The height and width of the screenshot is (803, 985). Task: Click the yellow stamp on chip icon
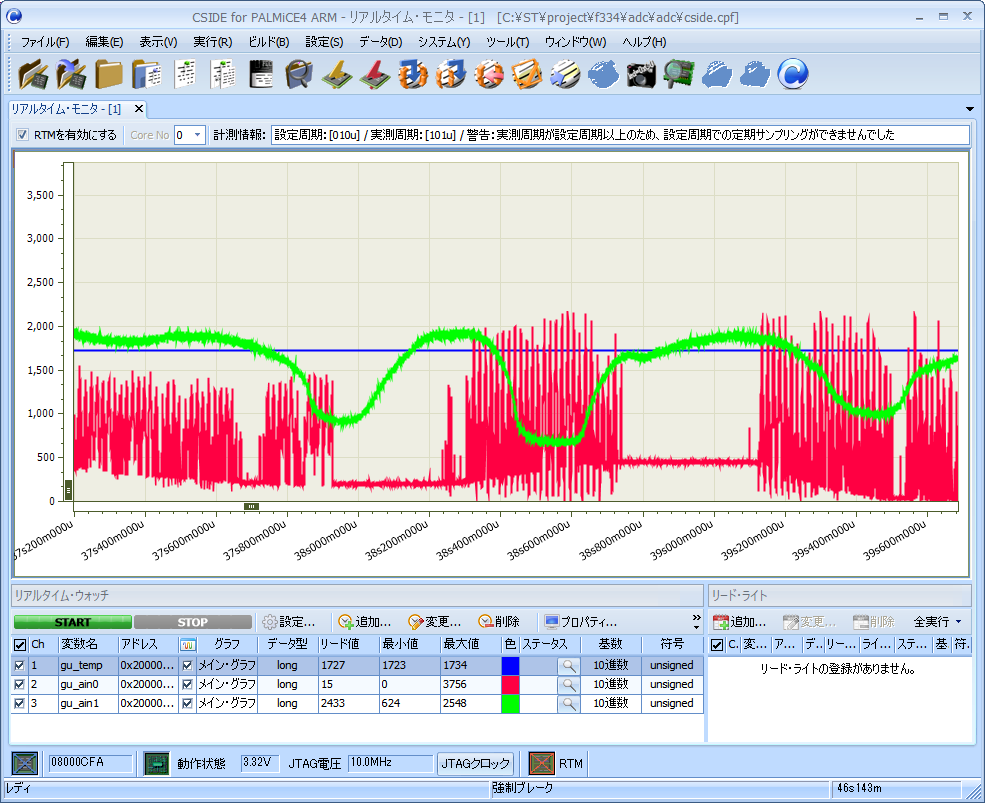point(337,74)
